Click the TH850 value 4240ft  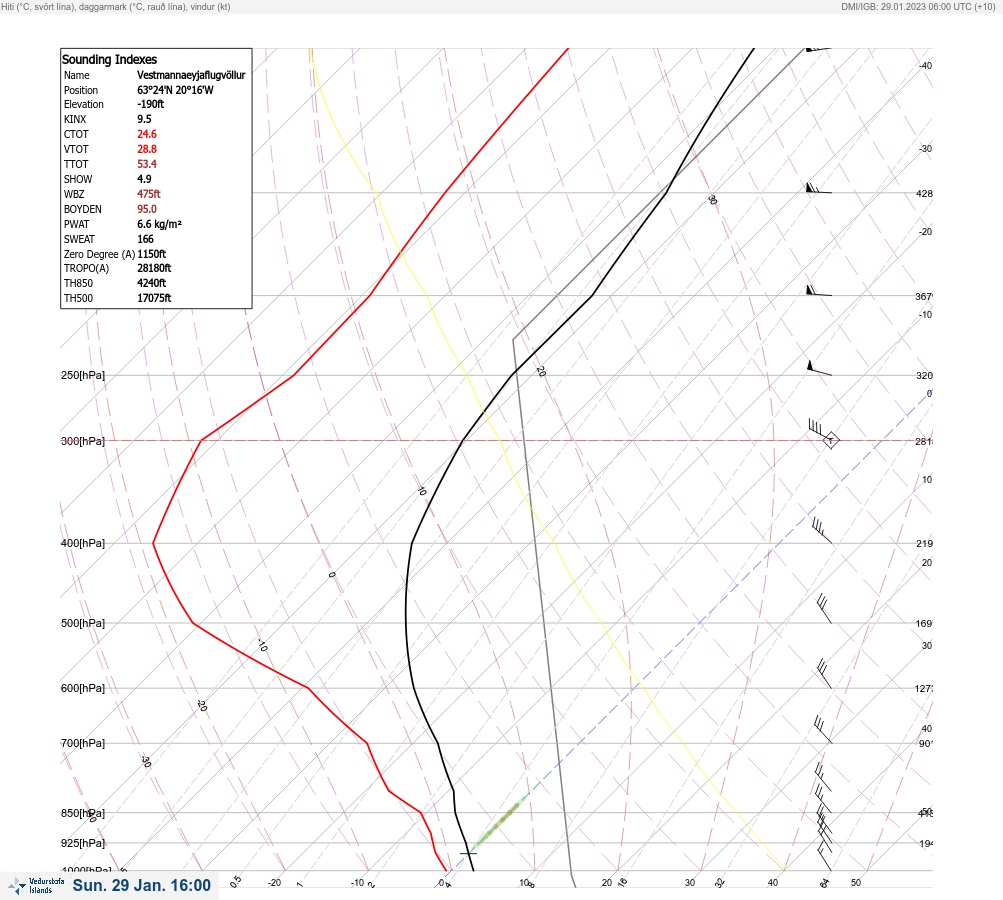(152, 283)
